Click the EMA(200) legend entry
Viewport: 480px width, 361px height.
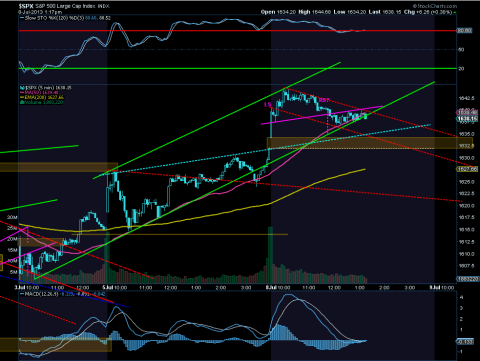[42, 97]
